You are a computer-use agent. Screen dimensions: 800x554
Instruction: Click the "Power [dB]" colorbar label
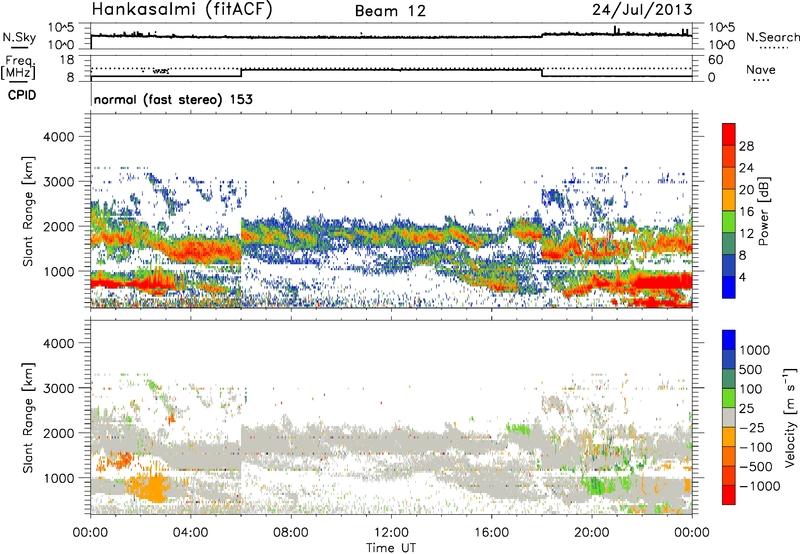tap(763, 211)
